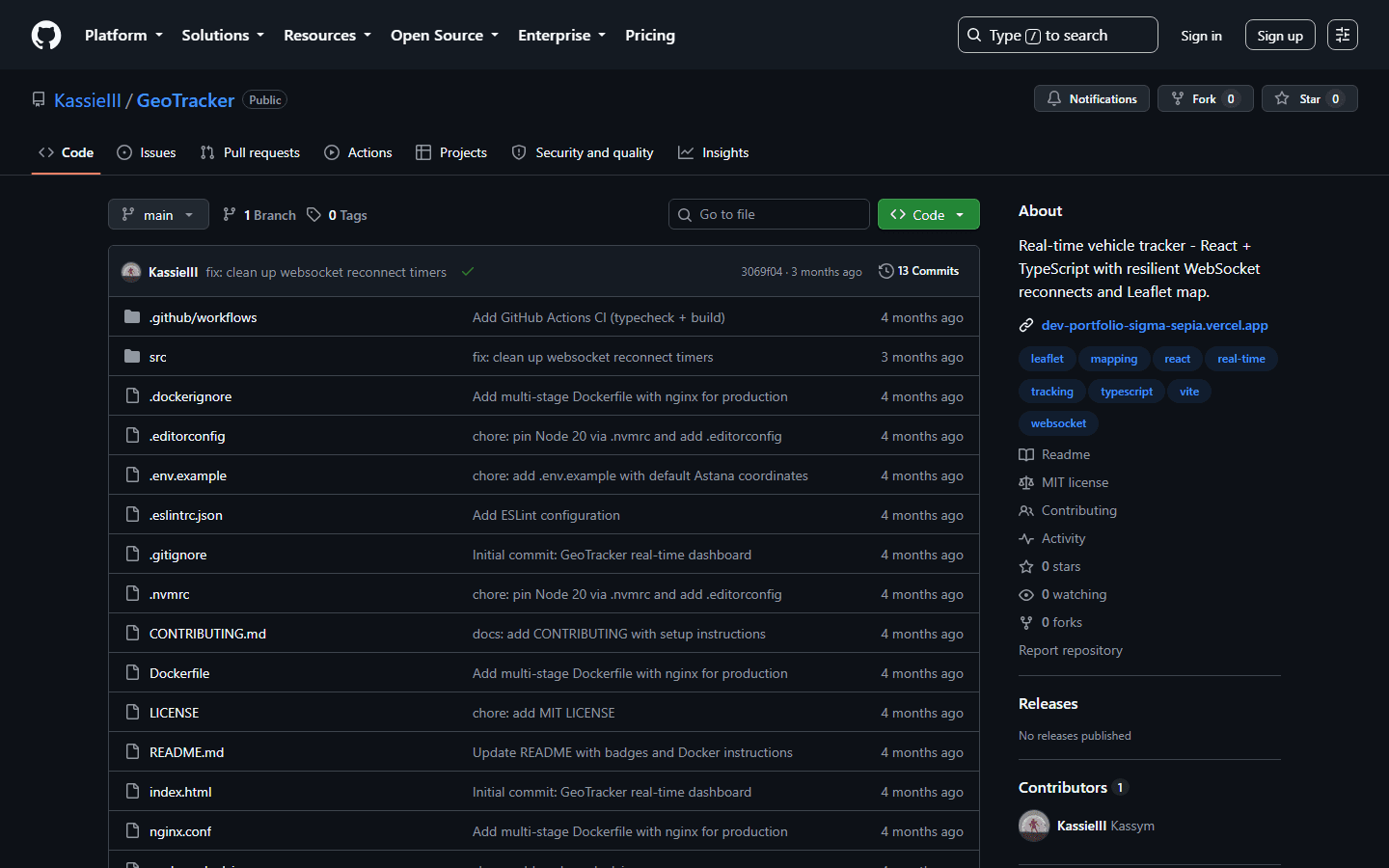Open the CONTRIBUTING.md file
This screenshot has width=1389, height=868.
(x=207, y=634)
